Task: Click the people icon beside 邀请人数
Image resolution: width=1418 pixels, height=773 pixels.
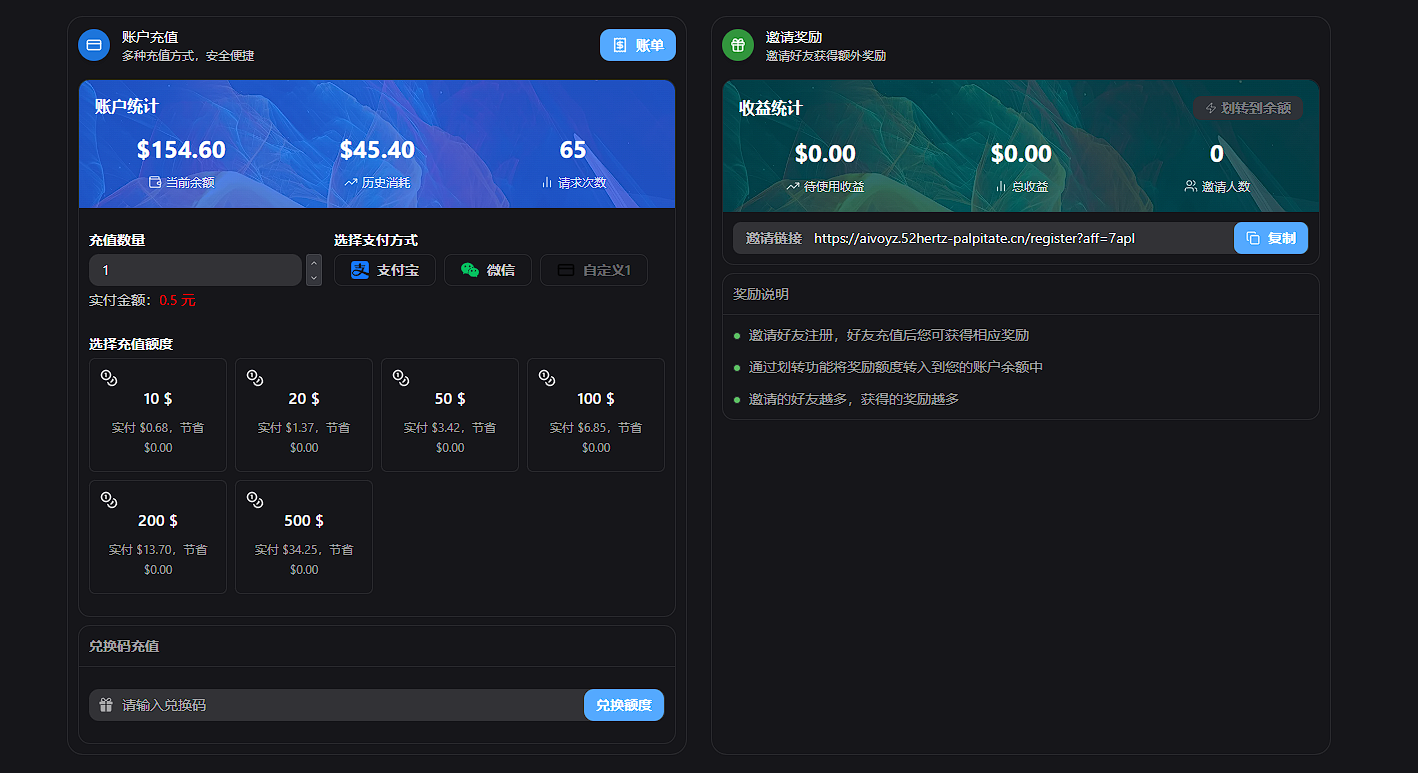Action: [1191, 187]
